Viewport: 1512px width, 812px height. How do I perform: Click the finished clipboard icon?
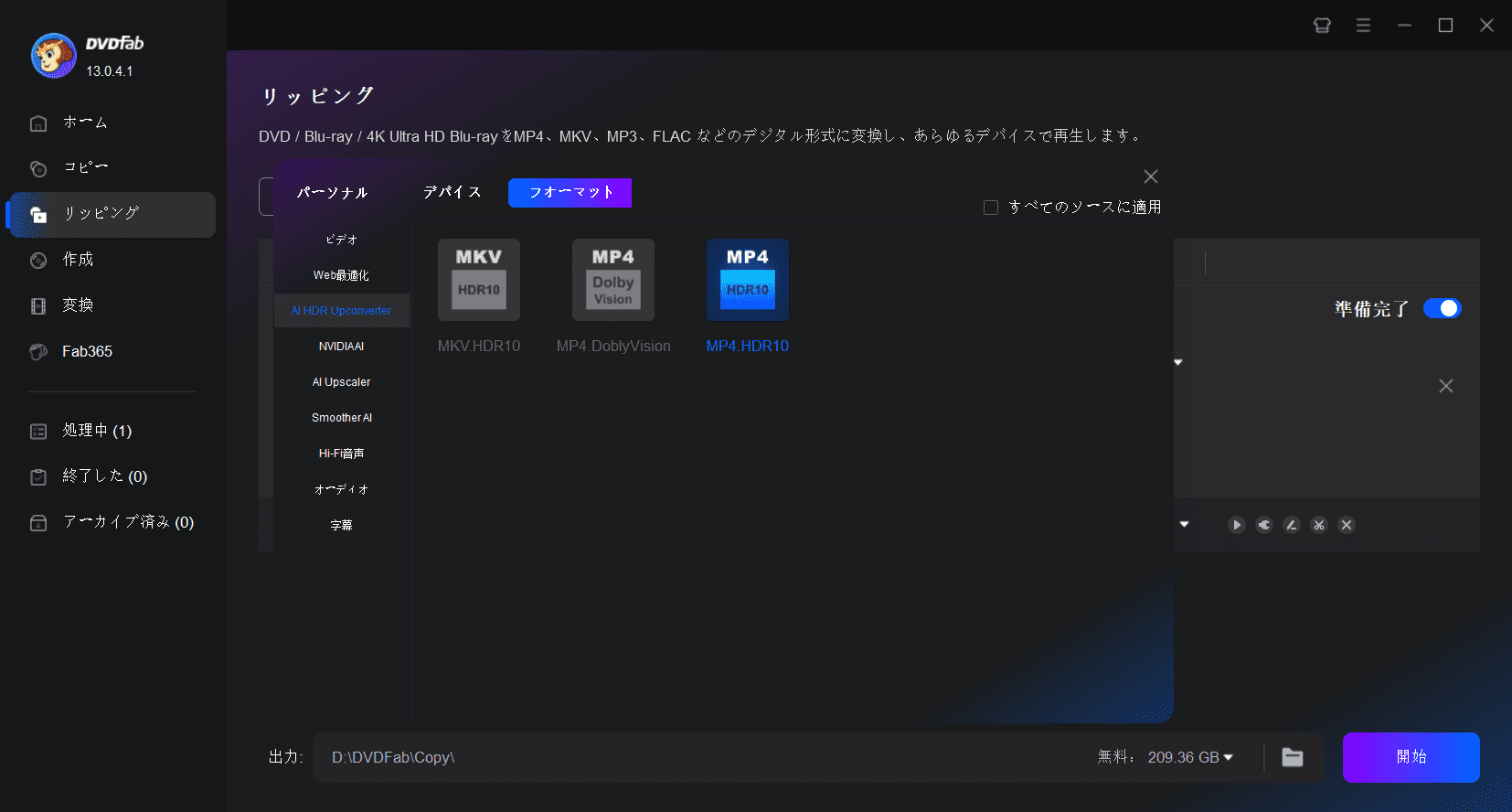click(38, 477)
